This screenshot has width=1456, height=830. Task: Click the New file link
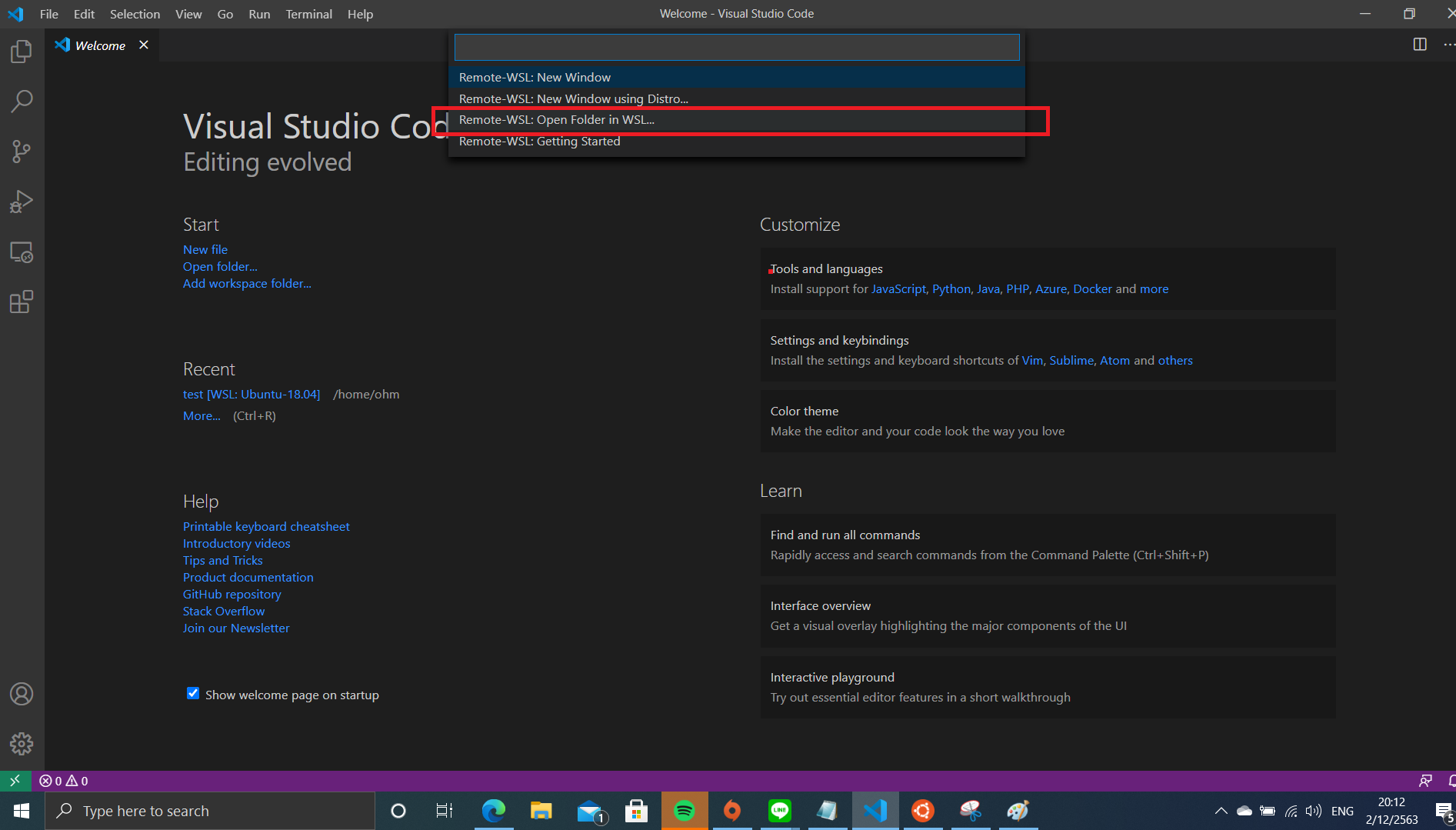(205, 249)
